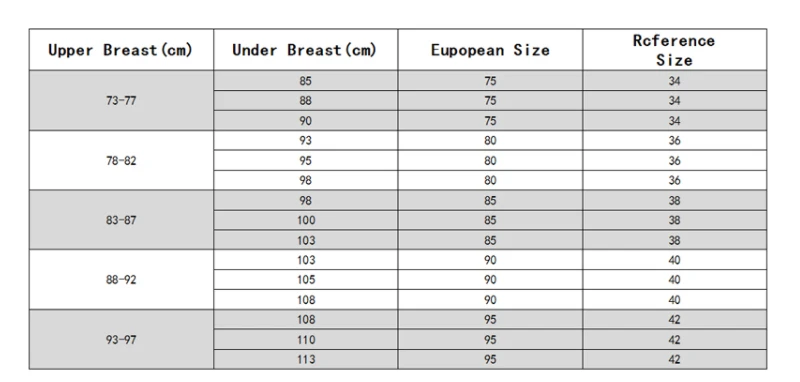Select the 110 under breast value
Screen dimensions: 800x382
click(x=306, y=340)
